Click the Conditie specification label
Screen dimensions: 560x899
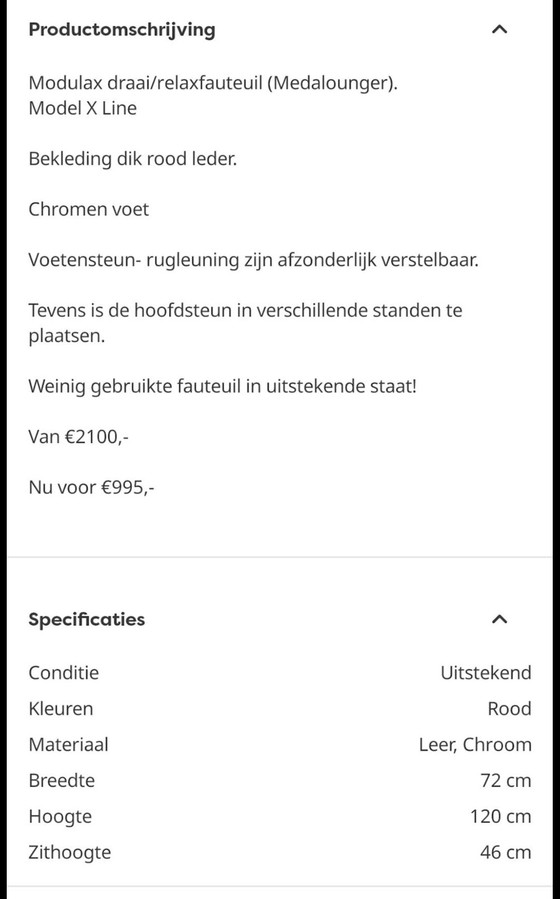coord(64,673)
